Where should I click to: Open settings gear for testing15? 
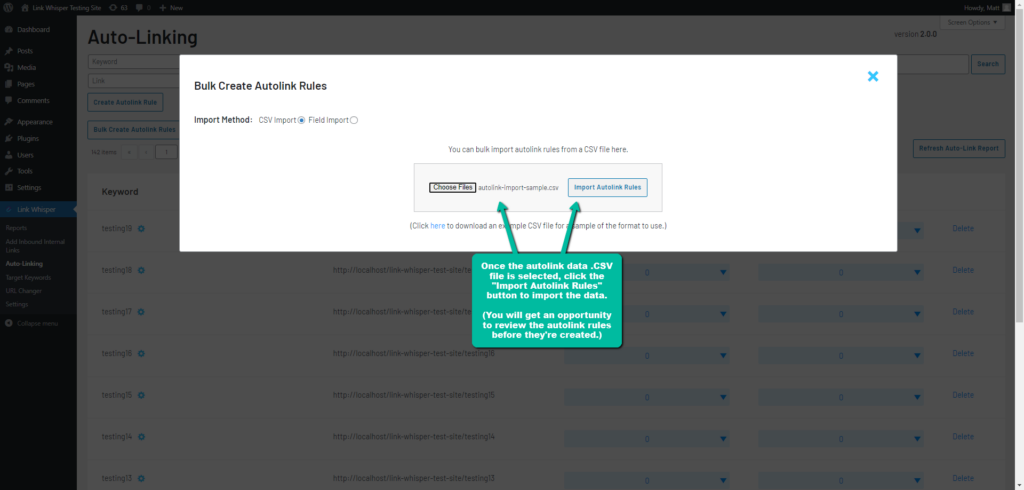tap(141, 395)
